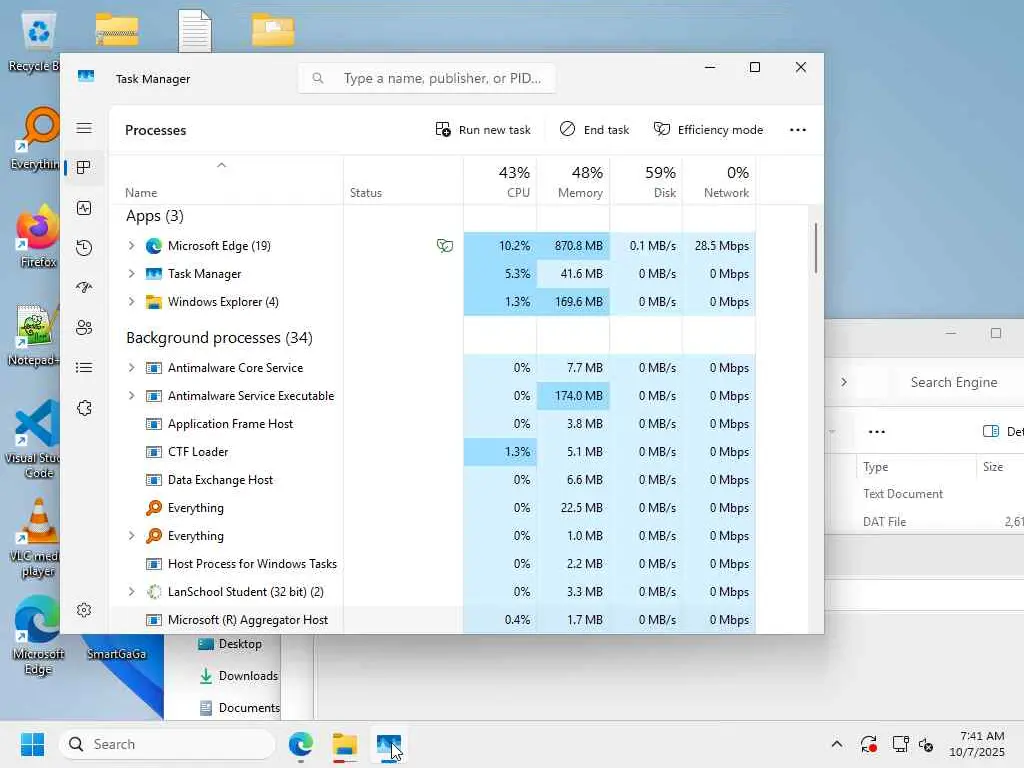This screenshot has width=1024, height=768.
Task: Expand LanSchool Student (32 bit) row
Action: click(x=131, y=592)
